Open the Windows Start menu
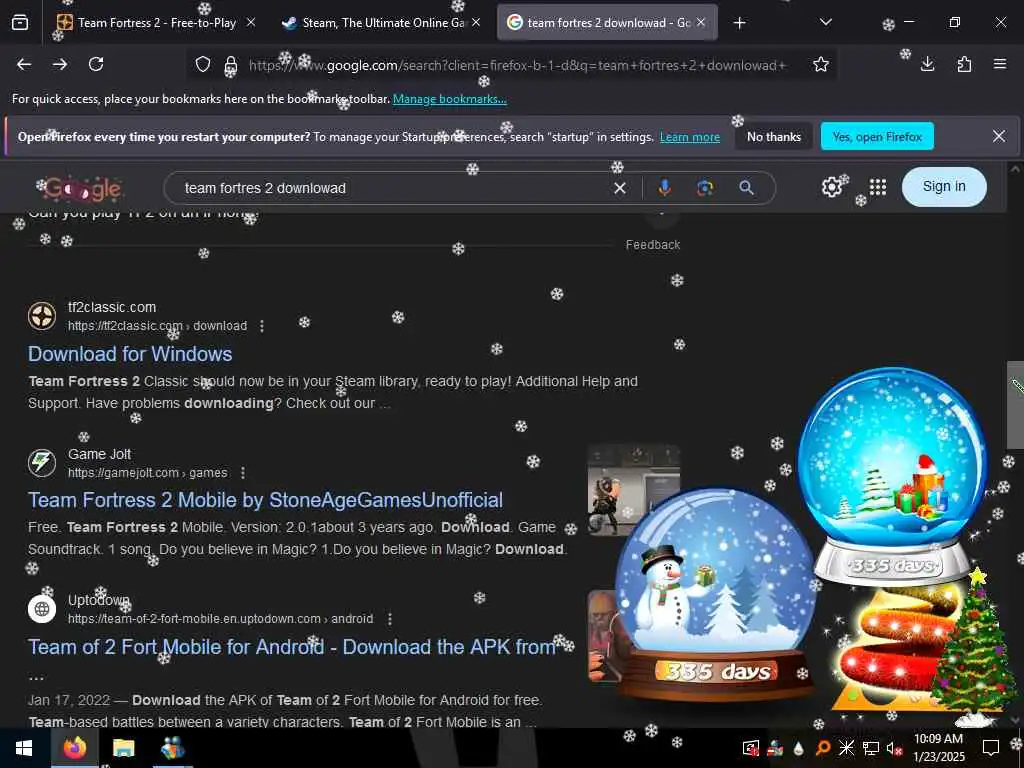Image resolution: width=1024 pixels, height=768 pixels. point(24,748)
